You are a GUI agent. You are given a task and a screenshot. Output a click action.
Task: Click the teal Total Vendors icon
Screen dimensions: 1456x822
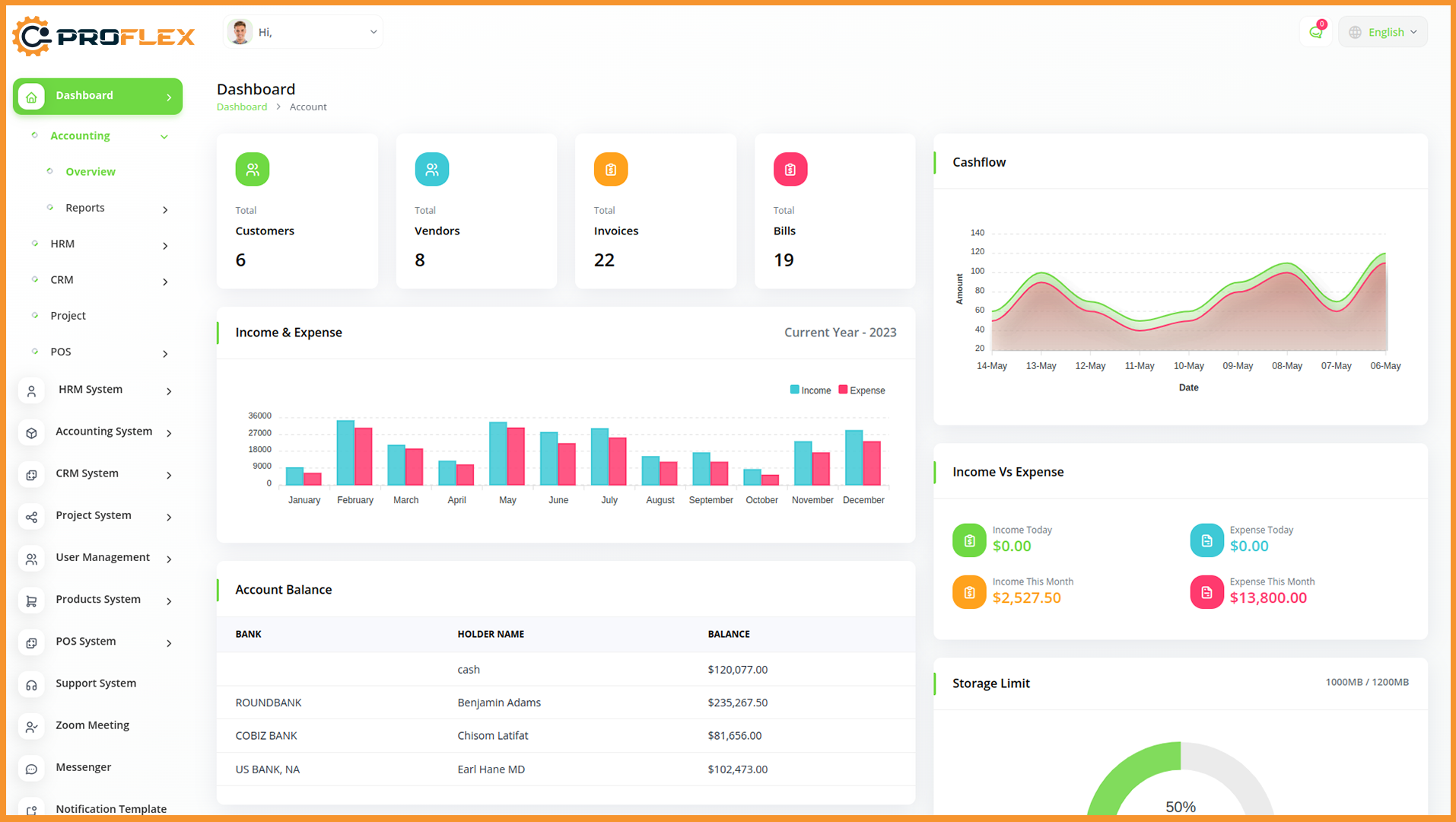pyautogui.click(x=432, y=169)
